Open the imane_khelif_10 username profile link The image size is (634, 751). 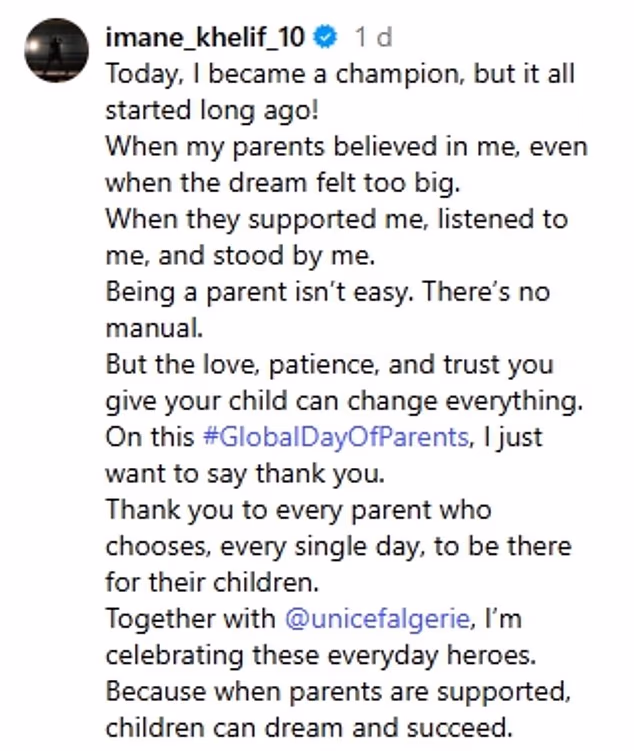click(205, 37)
